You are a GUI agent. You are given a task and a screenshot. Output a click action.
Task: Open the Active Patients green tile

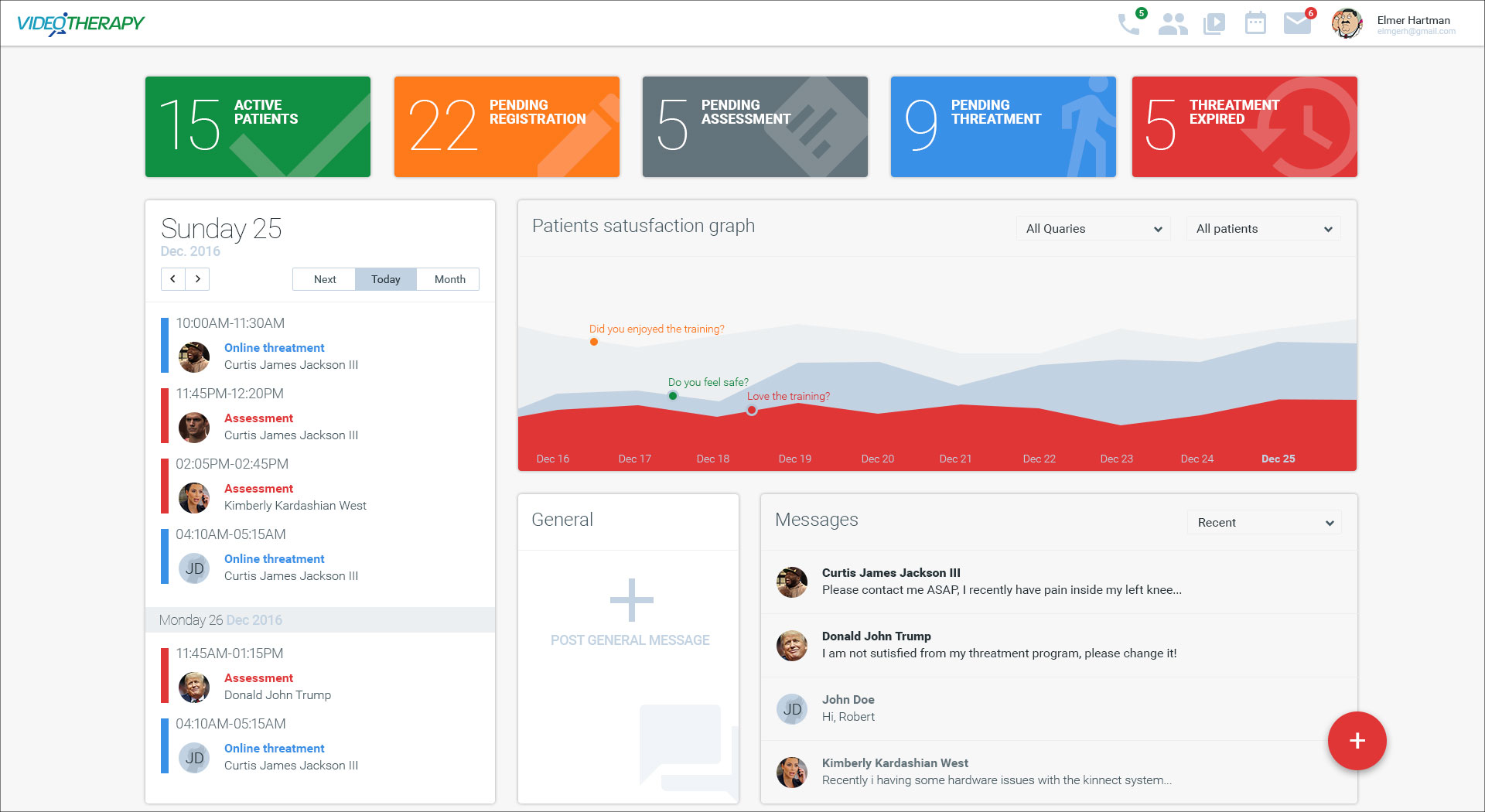click(258, 127)
